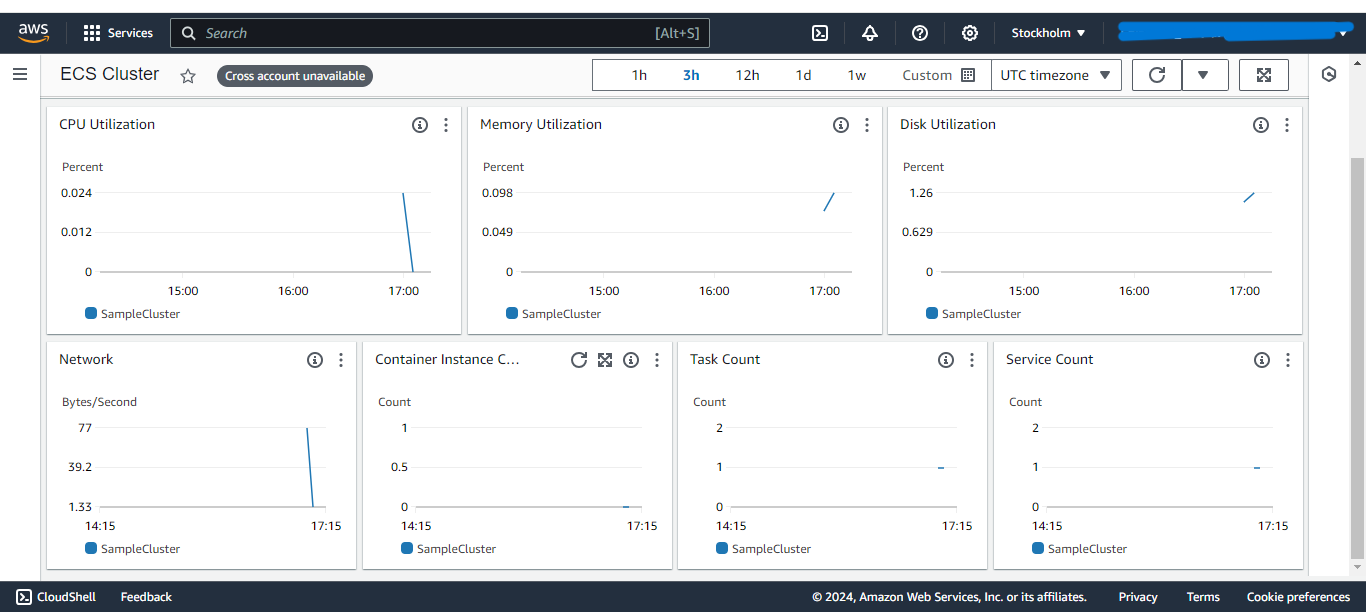Select the 1h time range
Image resolution: width=1366 pixels, height=612 pixels.
(639, 75)
